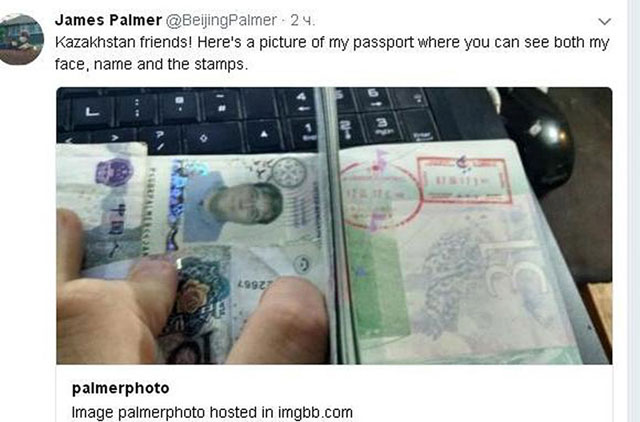Click the purple emblem on the banknote

click(114, 172)
